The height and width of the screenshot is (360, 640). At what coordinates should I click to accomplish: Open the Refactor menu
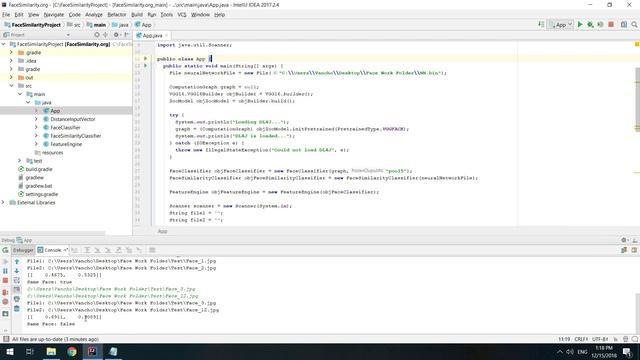(x=117, y=15)
